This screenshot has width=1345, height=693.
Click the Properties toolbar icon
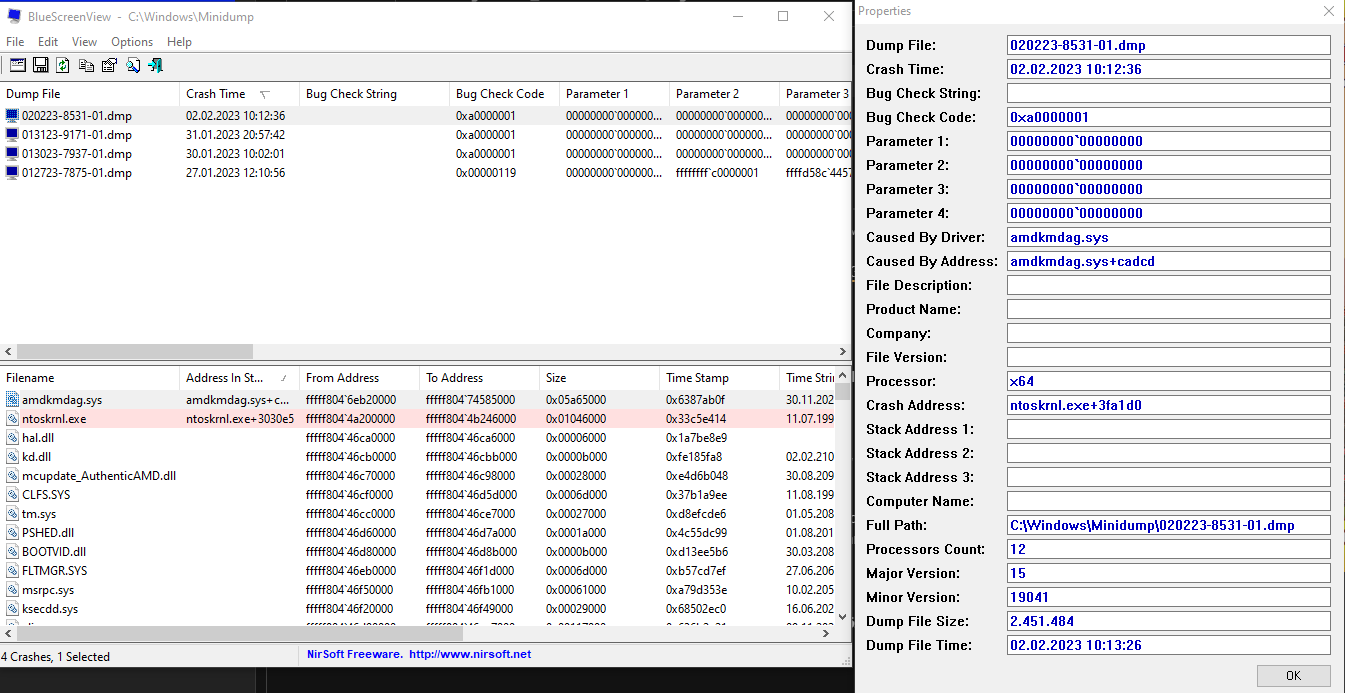tap(109, 65)
